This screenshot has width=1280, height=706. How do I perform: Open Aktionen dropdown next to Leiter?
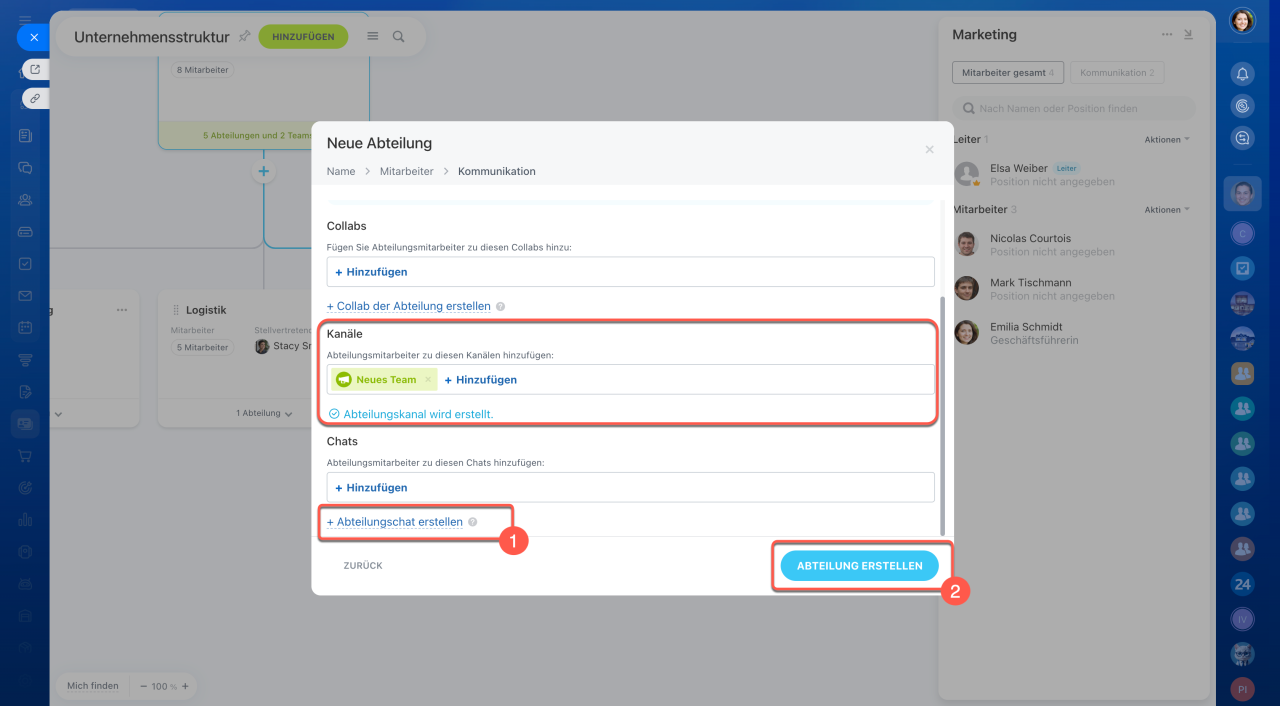pyautogui.click(x=1167, y=140)
